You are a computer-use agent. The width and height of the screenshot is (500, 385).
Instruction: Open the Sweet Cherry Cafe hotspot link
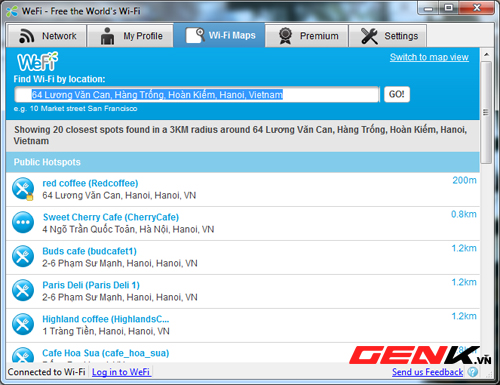click(111, 217)
